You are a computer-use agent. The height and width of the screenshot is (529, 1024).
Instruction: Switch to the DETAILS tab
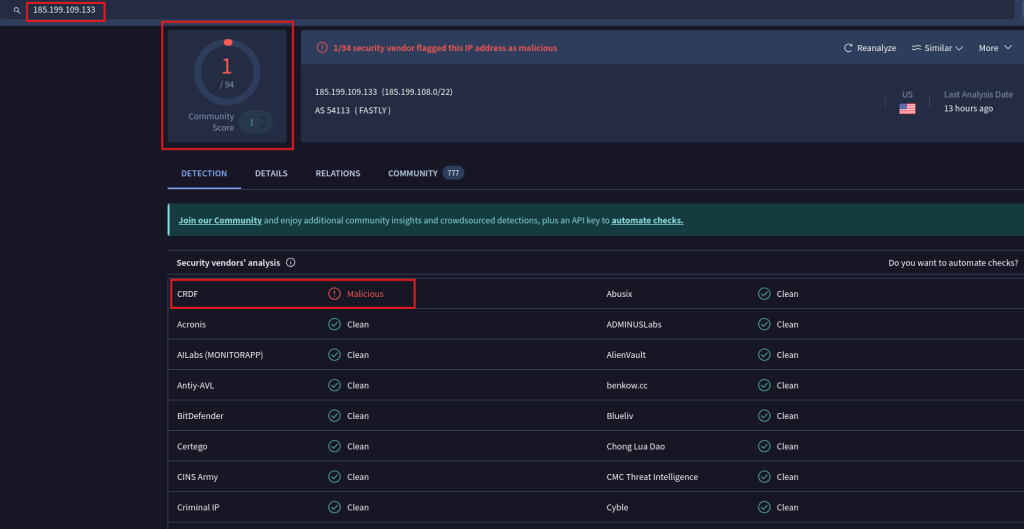(271, 173)
